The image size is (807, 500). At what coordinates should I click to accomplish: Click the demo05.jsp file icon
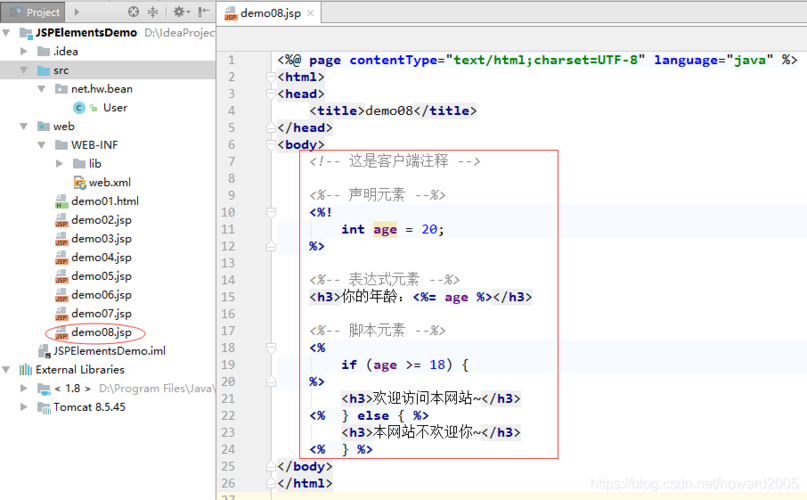pyautogui.click(x=61, y=276)
